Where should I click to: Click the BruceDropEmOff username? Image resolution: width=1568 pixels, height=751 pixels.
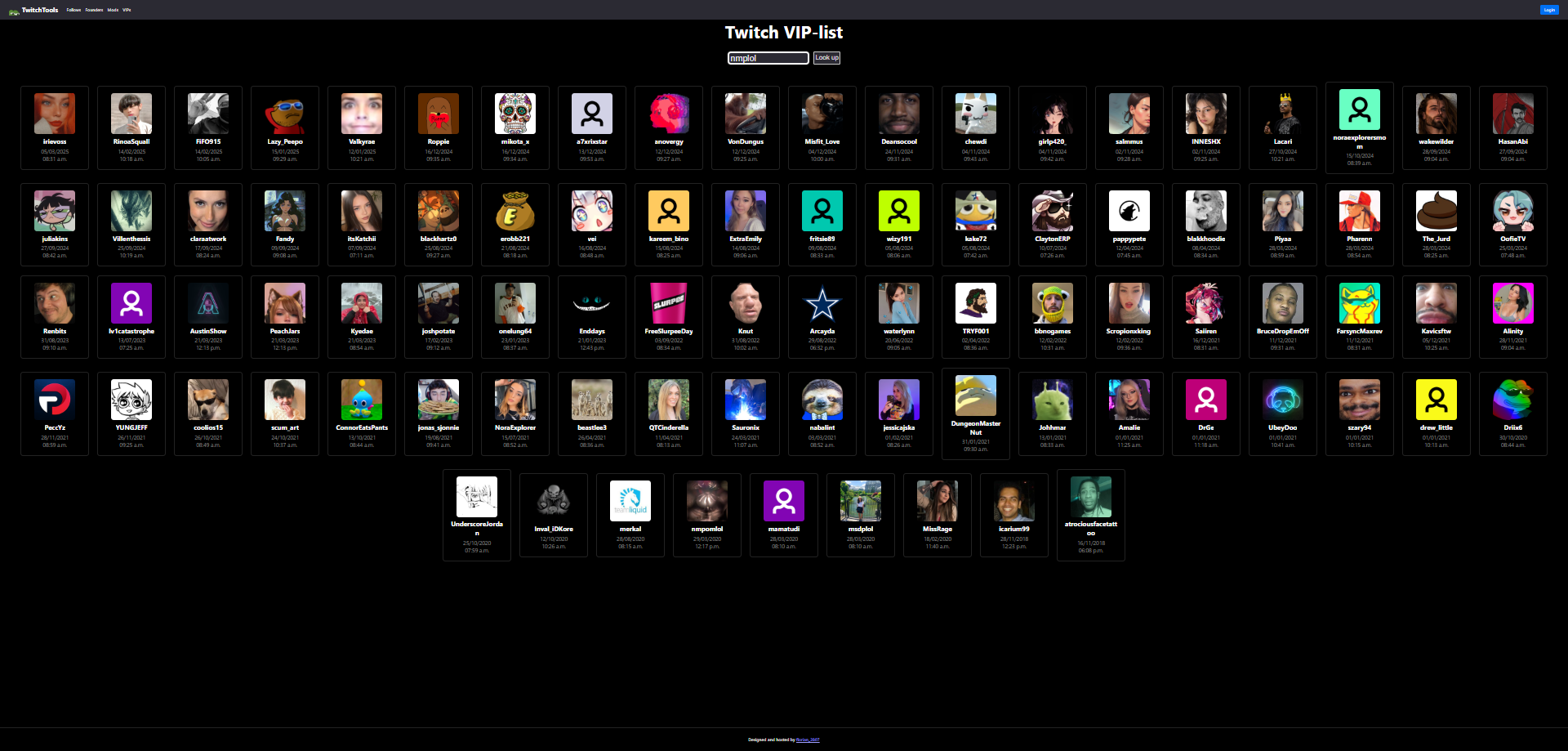point(1283,331)
